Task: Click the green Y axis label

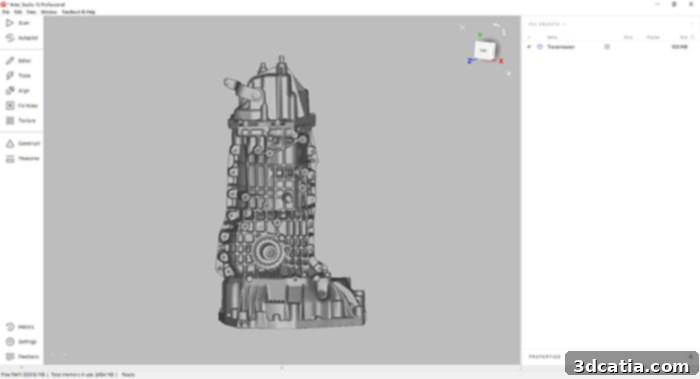Action: click(480, 35)
